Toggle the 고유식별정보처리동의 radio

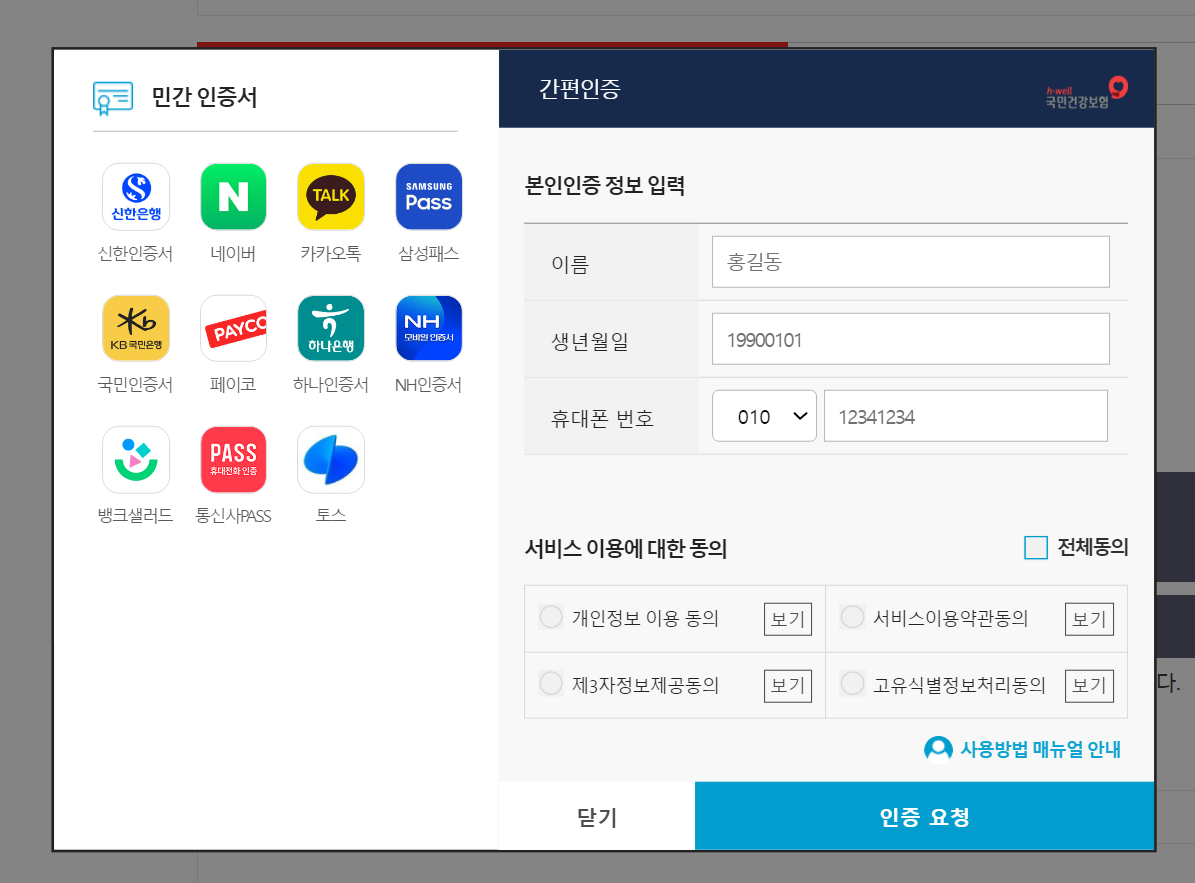tap(852, 683)
